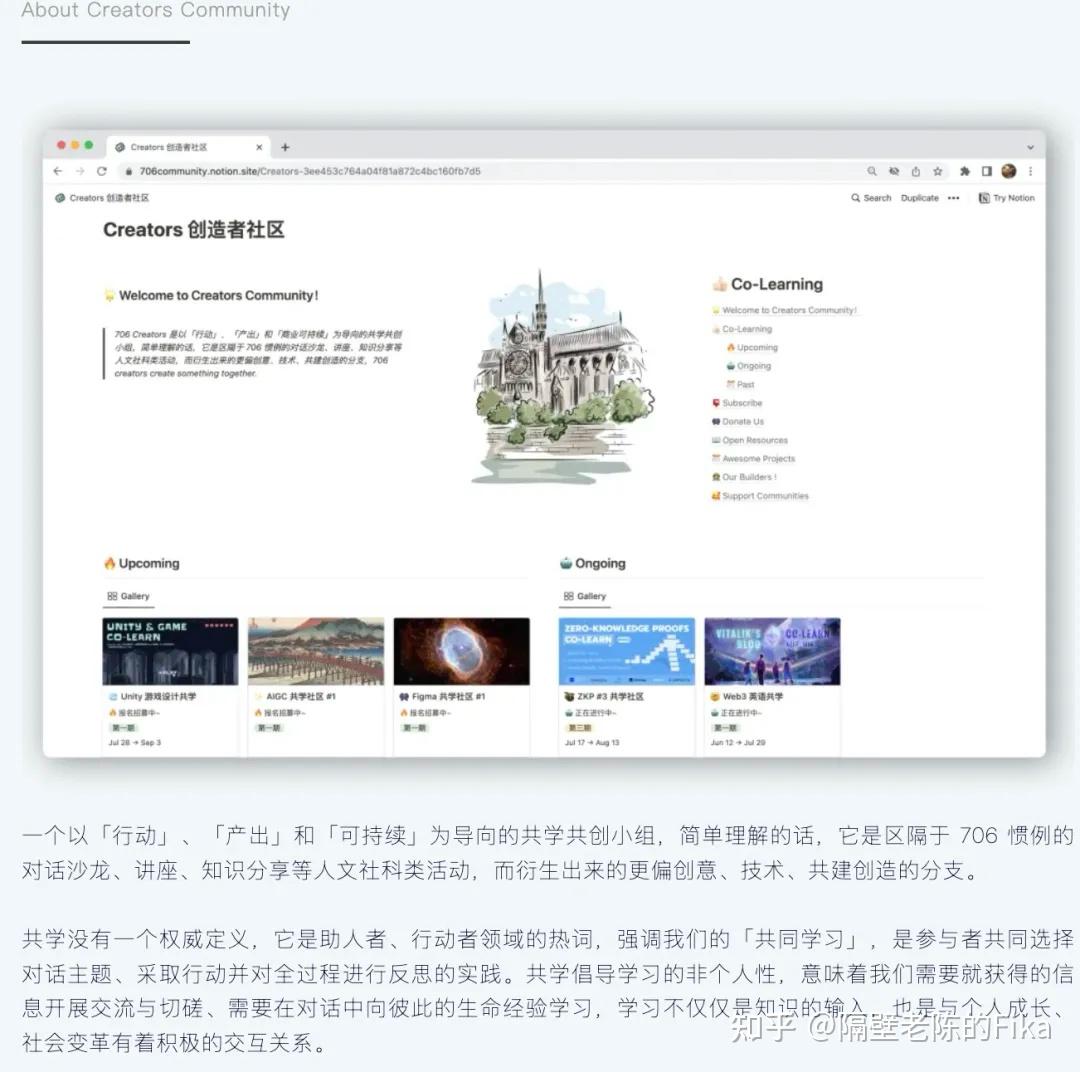
Task: Click the site info icon in the address bar
Action: point(131,171)
